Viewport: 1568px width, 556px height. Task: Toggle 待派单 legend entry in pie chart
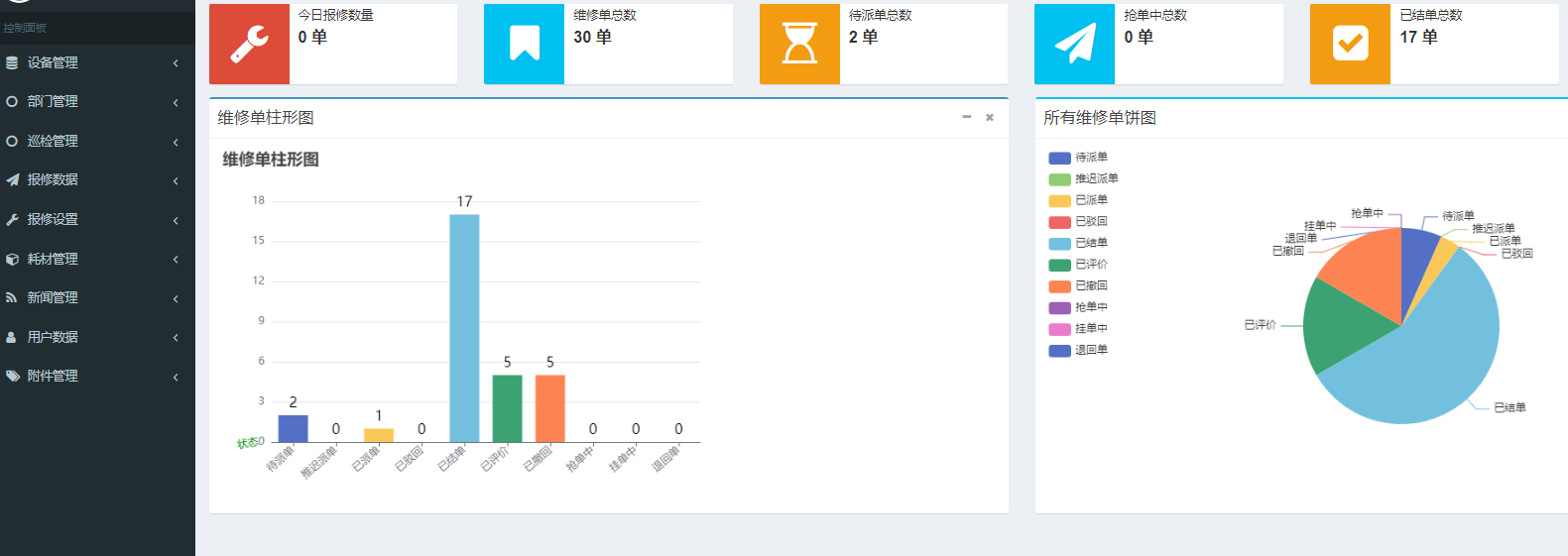pos(1078,158)
